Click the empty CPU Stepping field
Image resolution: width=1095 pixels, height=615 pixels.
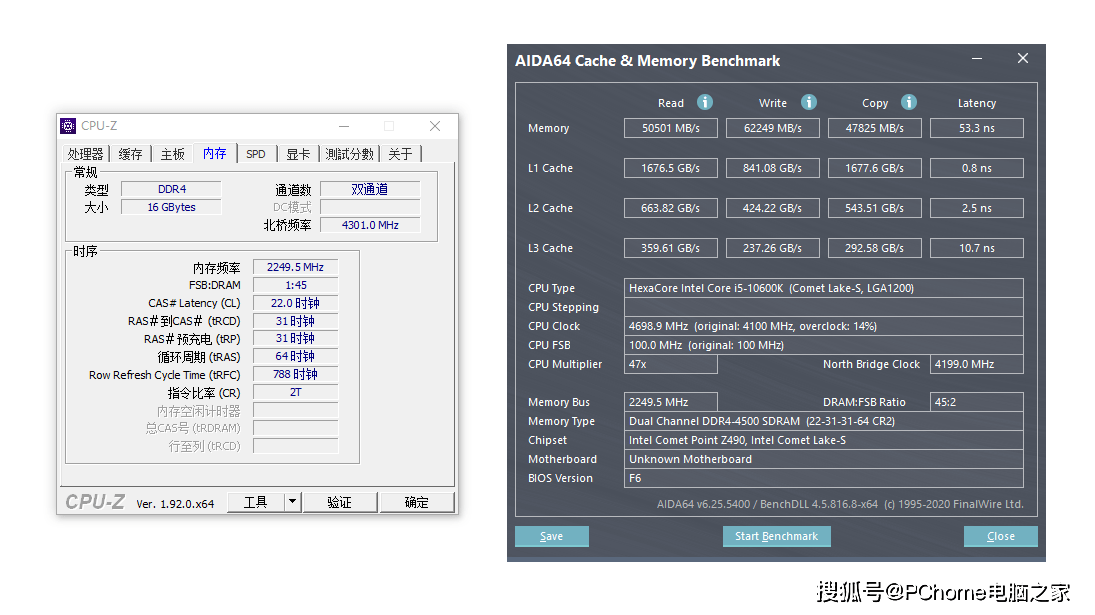(823, 307)
